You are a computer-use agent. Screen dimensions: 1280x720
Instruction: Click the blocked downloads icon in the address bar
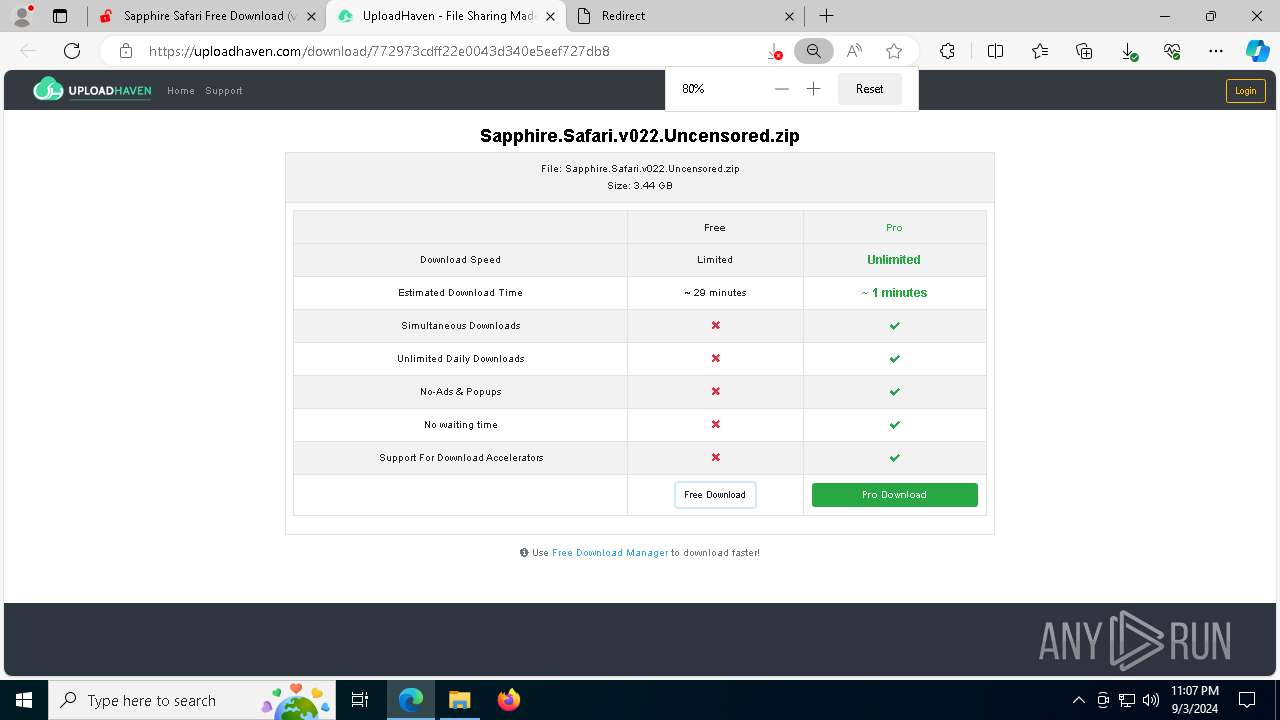(x=774, y=51)
